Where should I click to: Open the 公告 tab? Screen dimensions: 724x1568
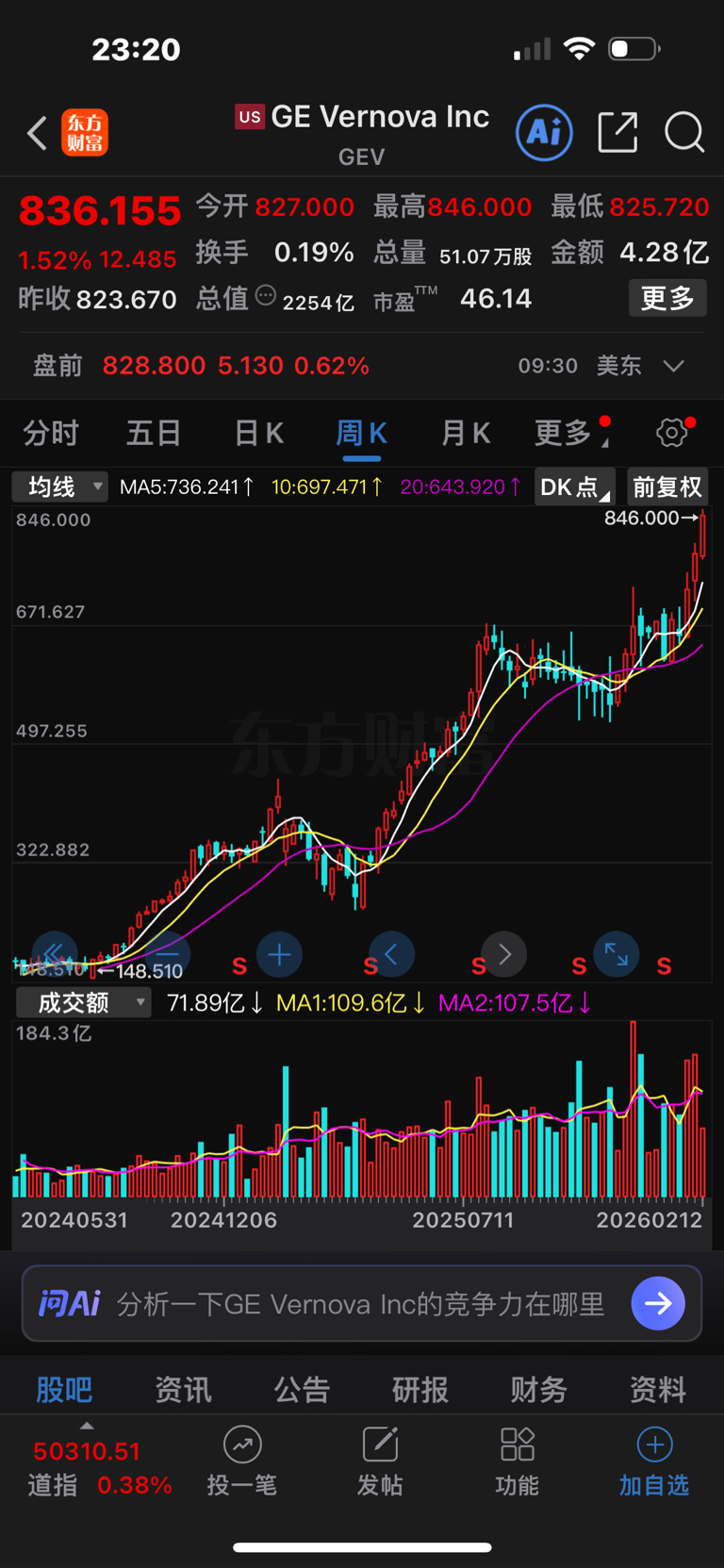[302, 1389]
